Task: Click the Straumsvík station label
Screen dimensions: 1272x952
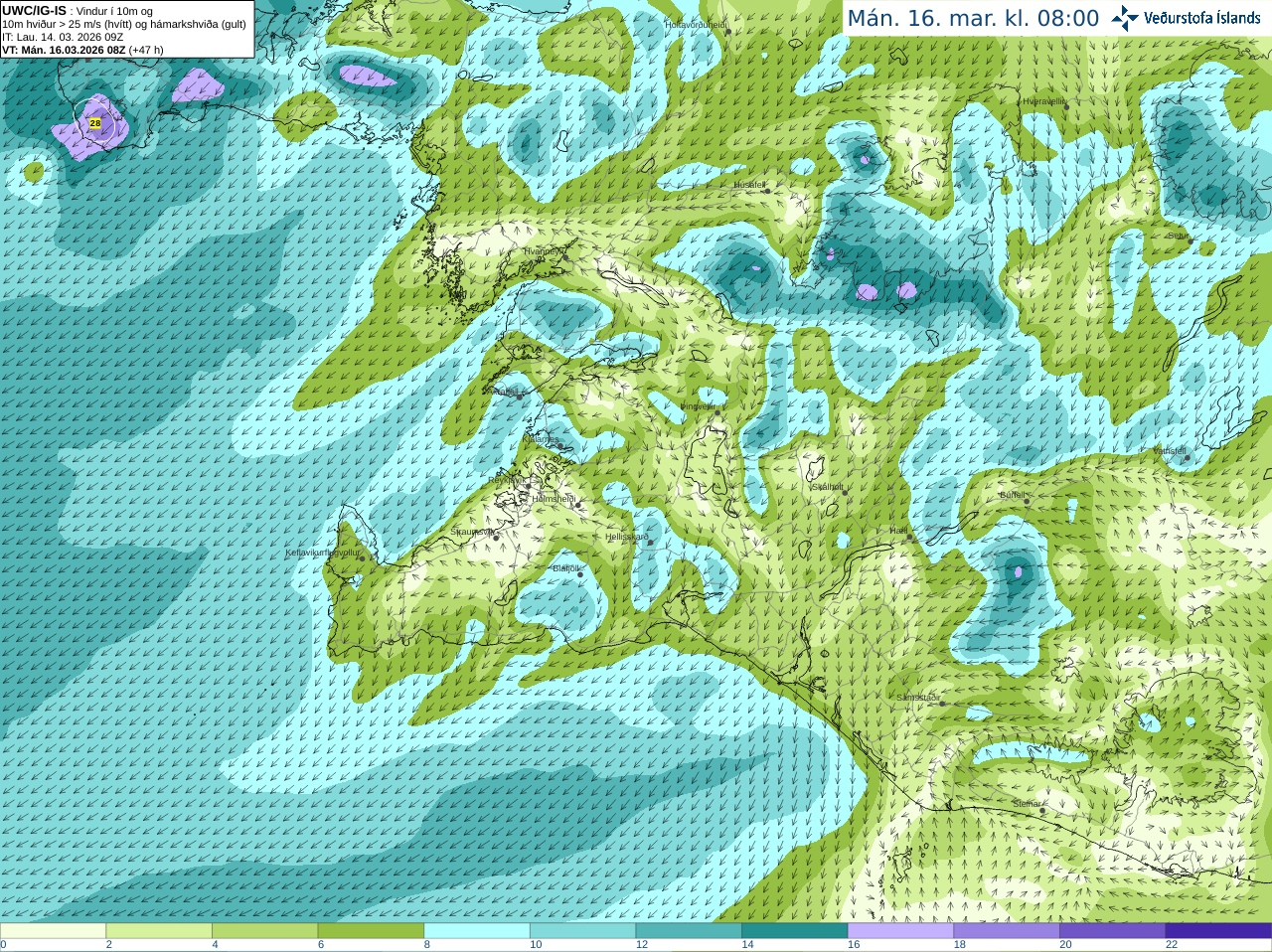Action: coord(472,532)
